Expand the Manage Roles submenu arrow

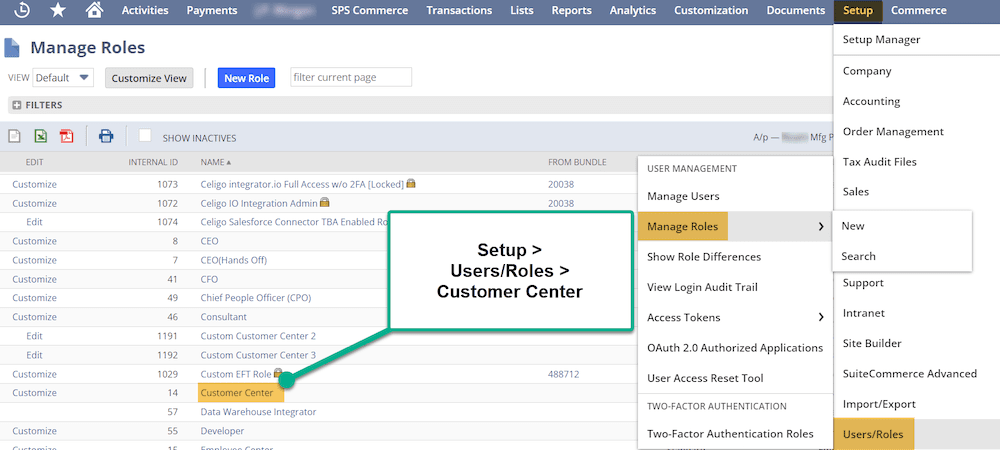pos(821,227)
